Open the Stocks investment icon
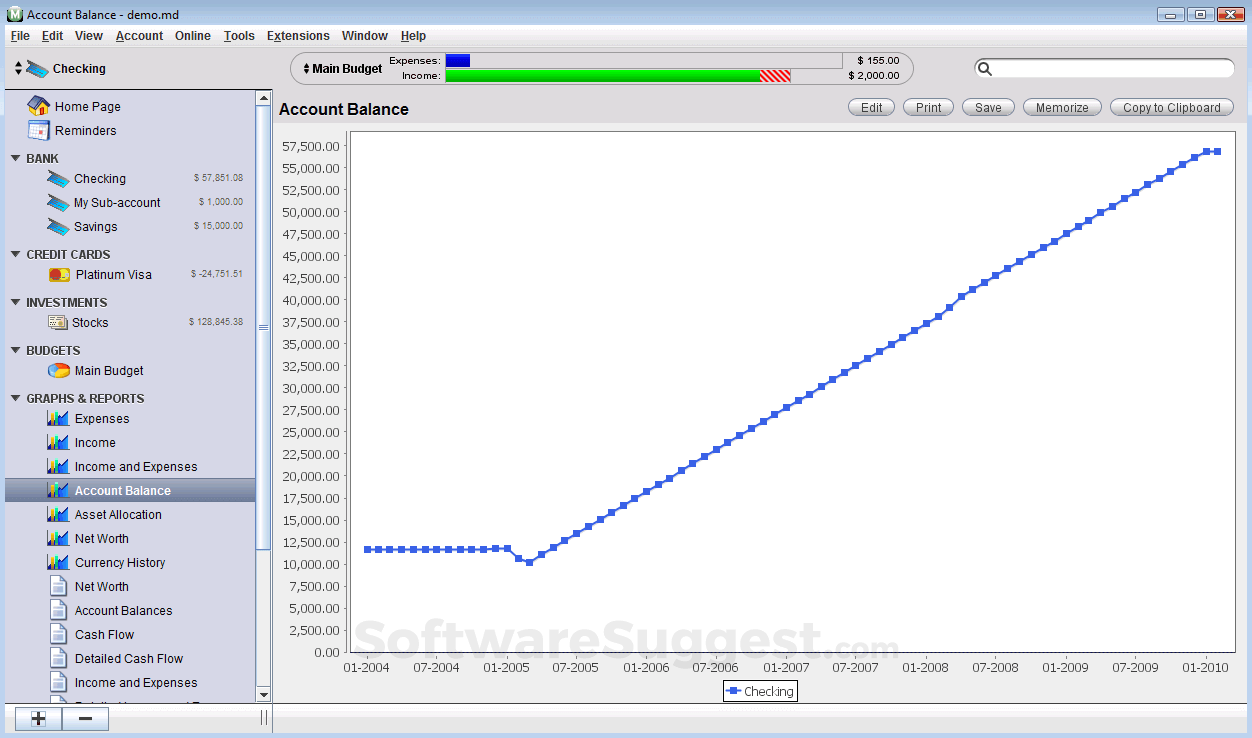The height and width of the screenshot is (738, 1252). tap(57, 322)
